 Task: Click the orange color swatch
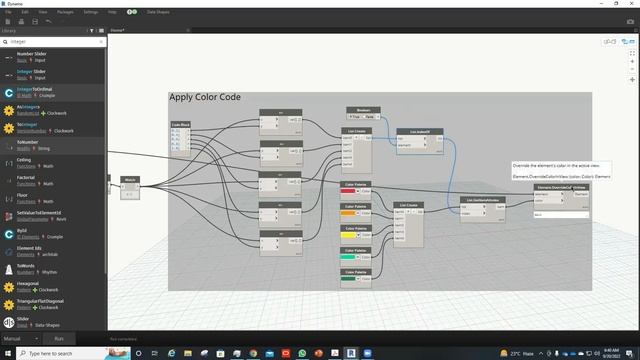click(x=348, y=213)
